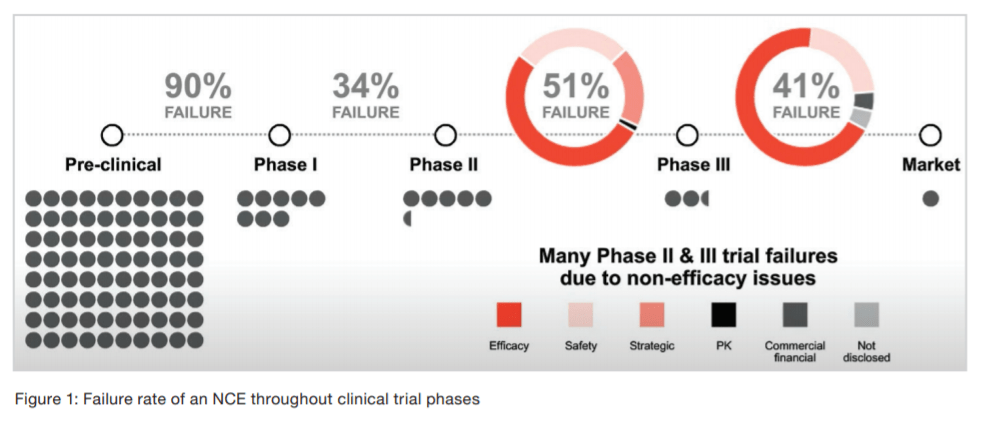Select the dots under Phase III
Viewport: 996px width, 432px height.
687,199
